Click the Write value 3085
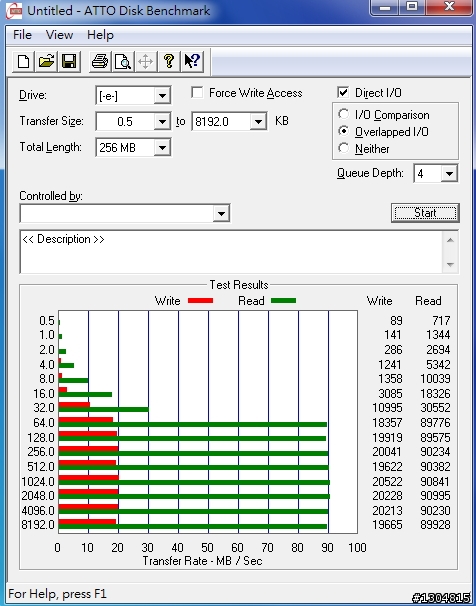 coord(390,393)
